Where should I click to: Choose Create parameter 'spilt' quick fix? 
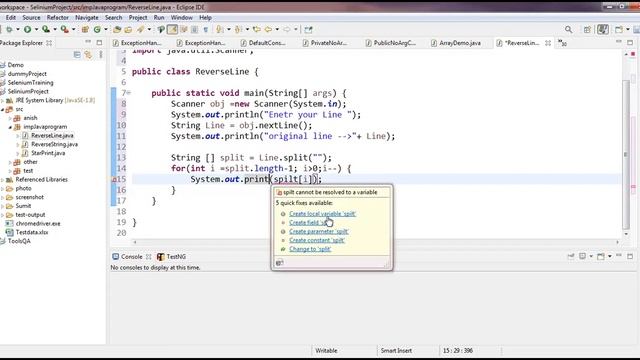319,231
